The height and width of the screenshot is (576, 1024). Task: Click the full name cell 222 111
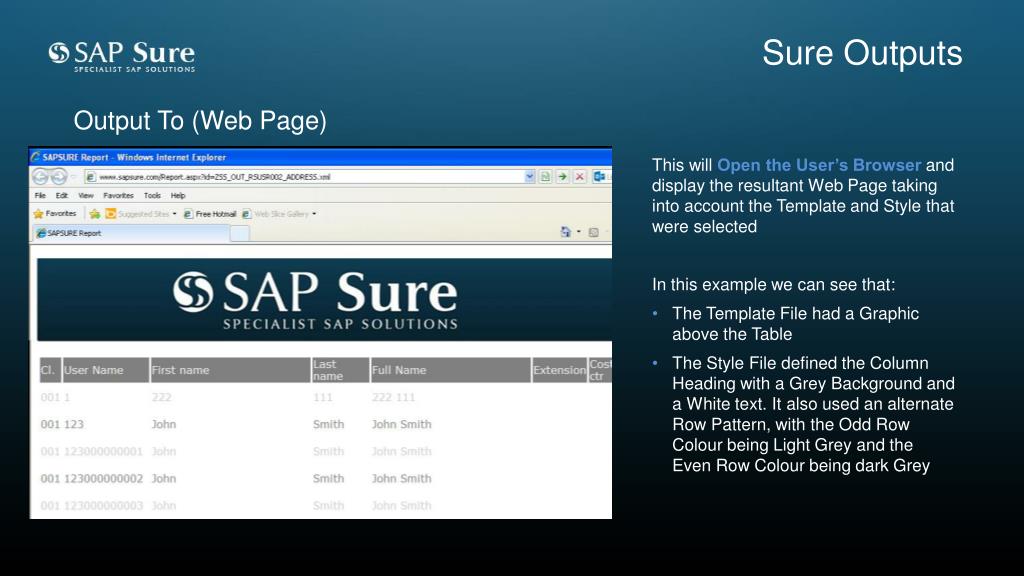[x=393, y=397]
